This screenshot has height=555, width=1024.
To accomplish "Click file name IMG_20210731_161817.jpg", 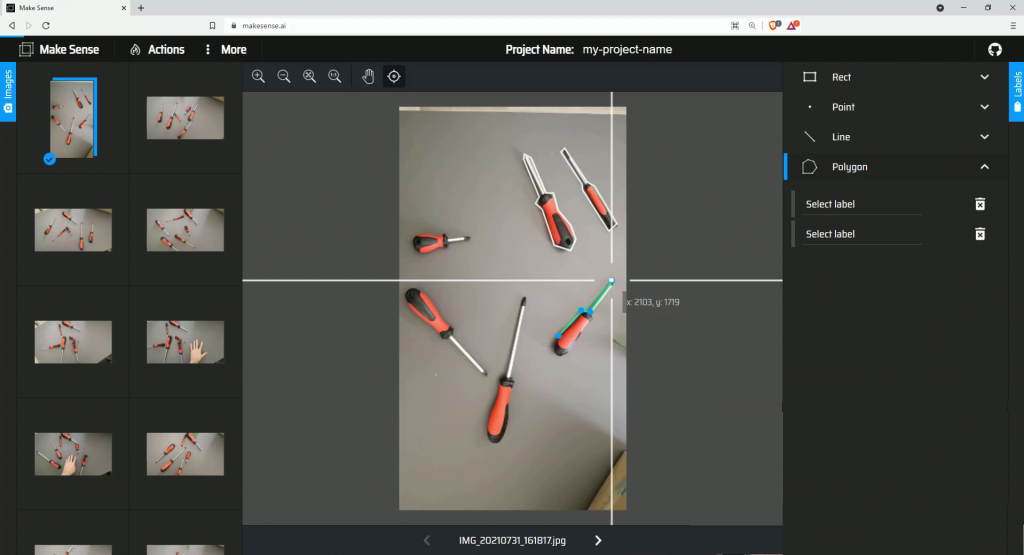I will 513,541.
